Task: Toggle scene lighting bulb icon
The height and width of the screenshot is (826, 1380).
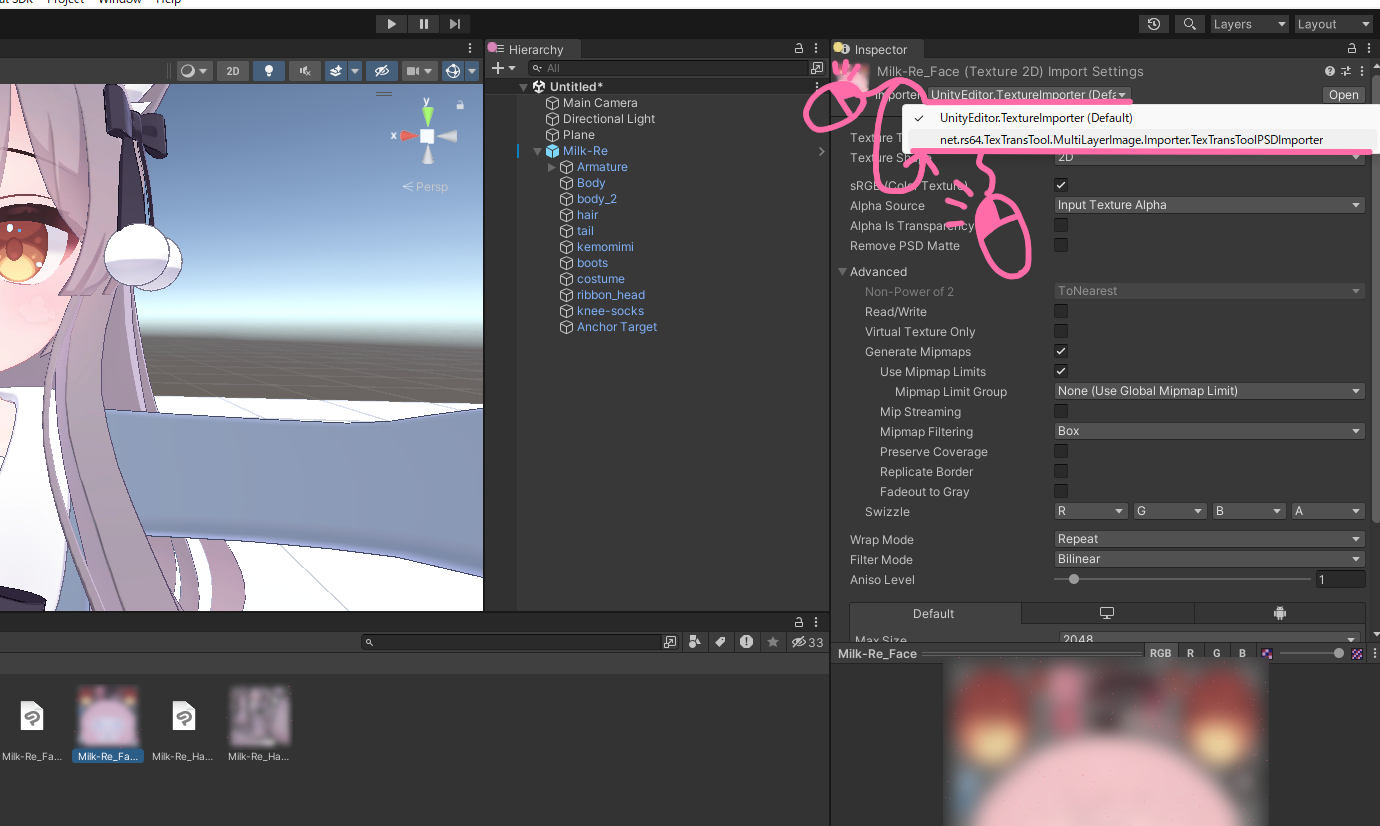Action: pos(268,71)
